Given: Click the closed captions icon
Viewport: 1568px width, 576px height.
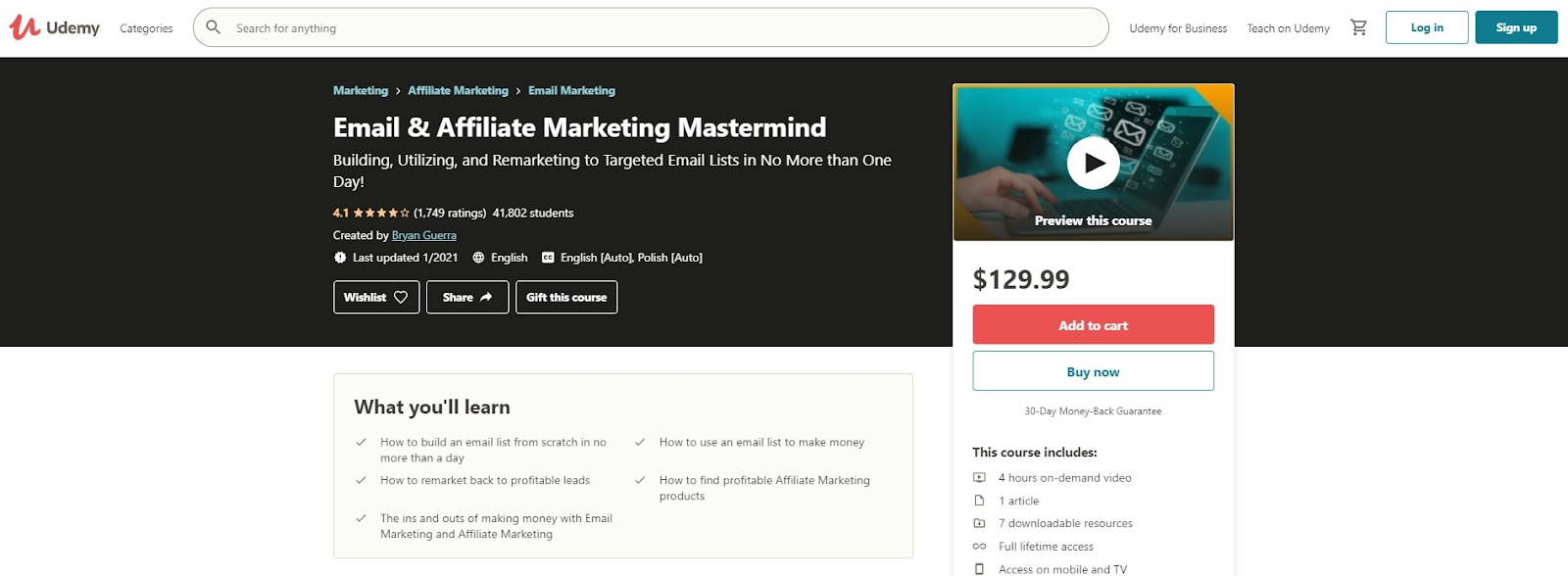Looking at the screenshot, I should (x=548, y=258).
